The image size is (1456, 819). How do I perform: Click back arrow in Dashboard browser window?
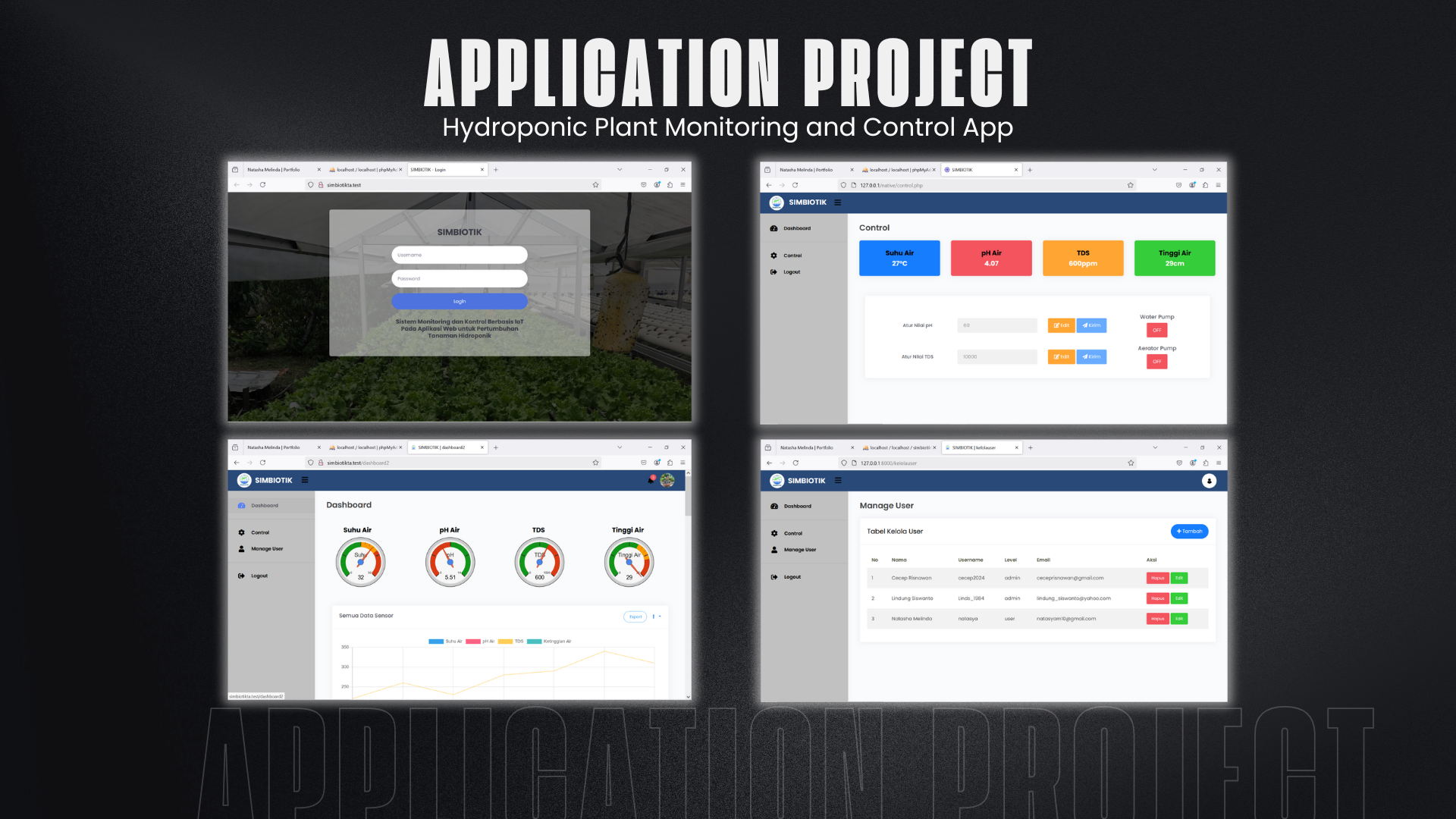(237, 463)
